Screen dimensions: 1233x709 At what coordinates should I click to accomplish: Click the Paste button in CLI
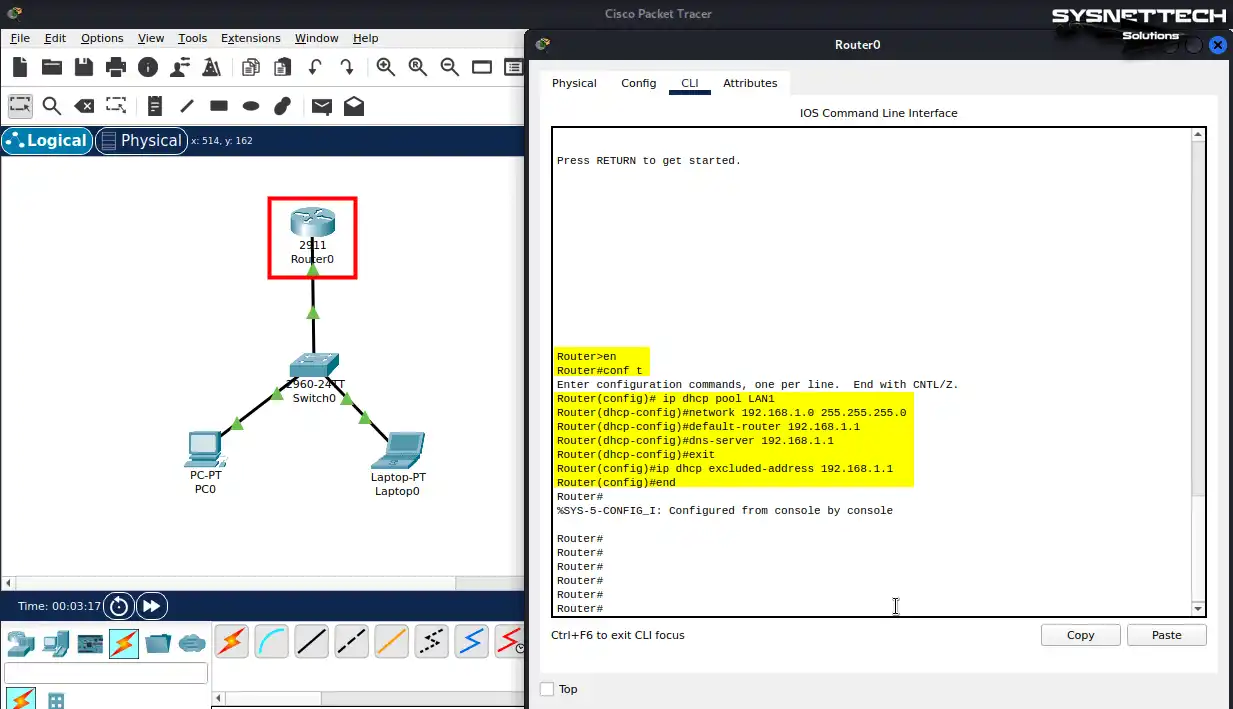coord(1166,635)
